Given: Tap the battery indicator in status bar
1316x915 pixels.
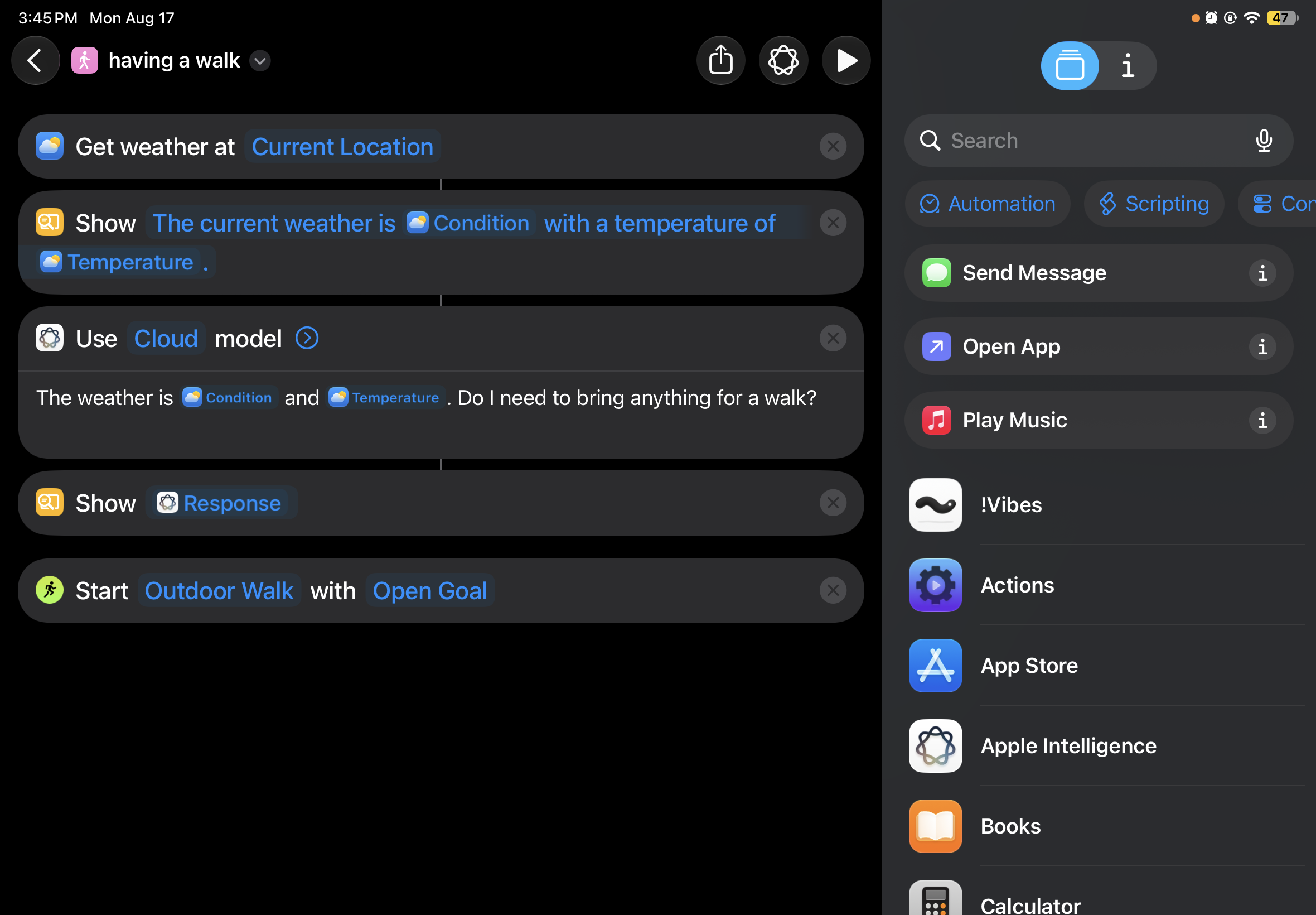Looking at the screenshot, I should 1281,18.
